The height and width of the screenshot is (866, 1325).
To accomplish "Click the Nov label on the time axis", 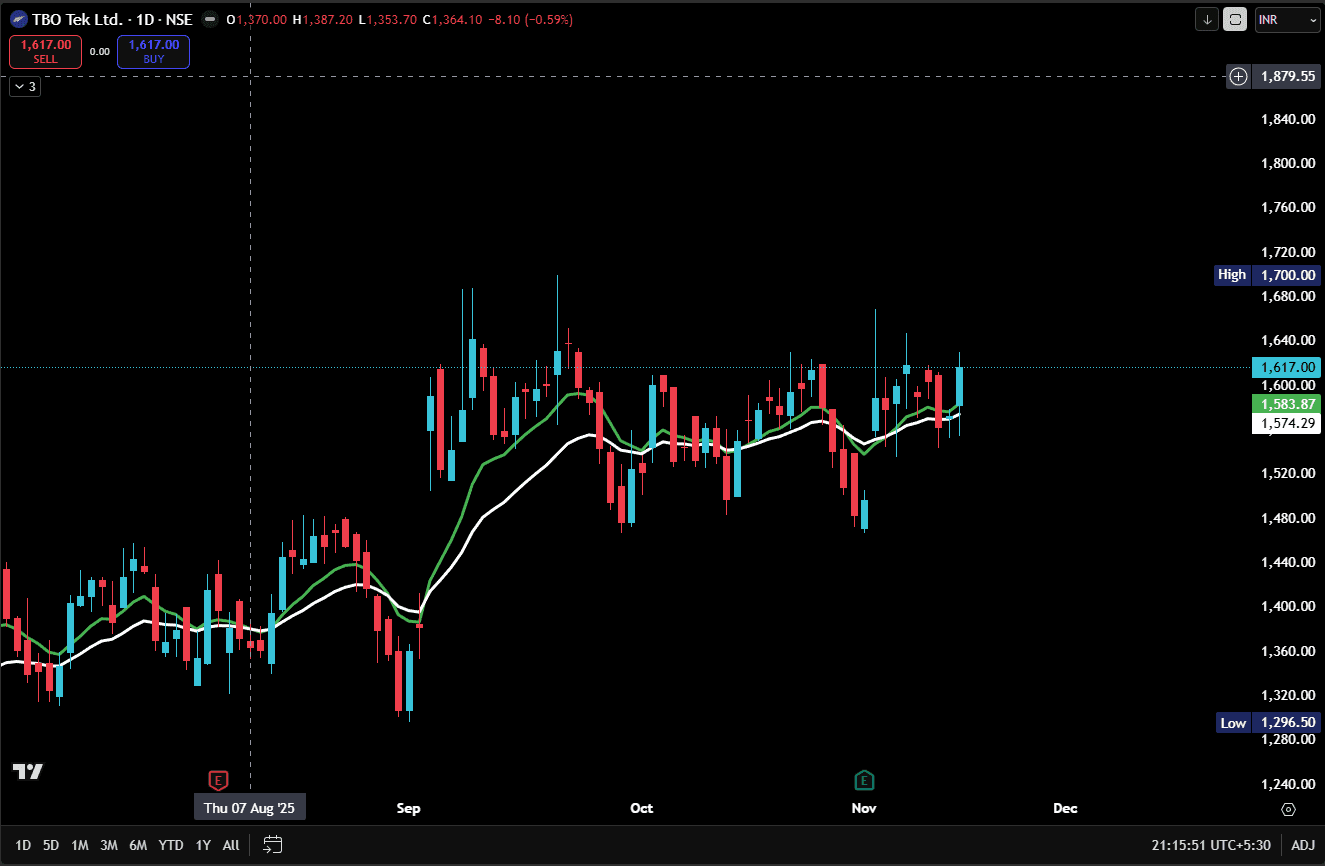I will (864, 808).
